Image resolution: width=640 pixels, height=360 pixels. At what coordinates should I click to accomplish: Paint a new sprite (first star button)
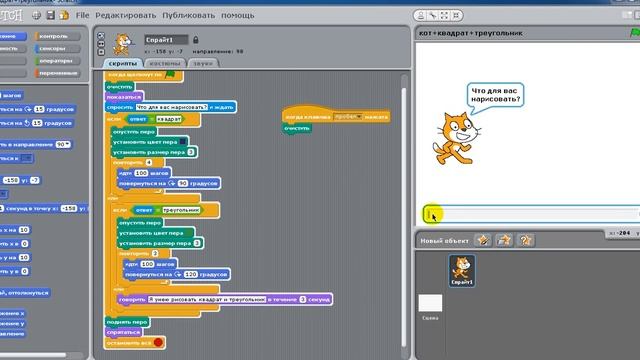pyautogui.click(x=483, y=240)
